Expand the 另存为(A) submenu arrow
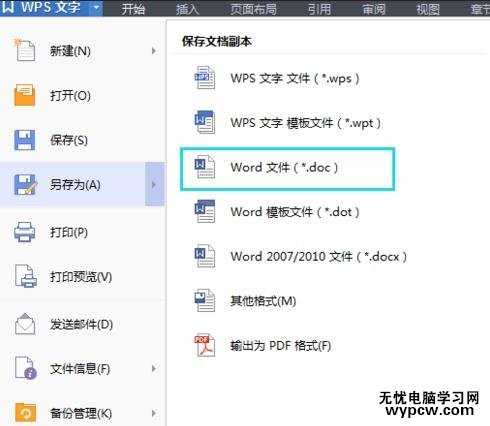The width and height of the screenshot is (490, 426). tap(154, 184)
